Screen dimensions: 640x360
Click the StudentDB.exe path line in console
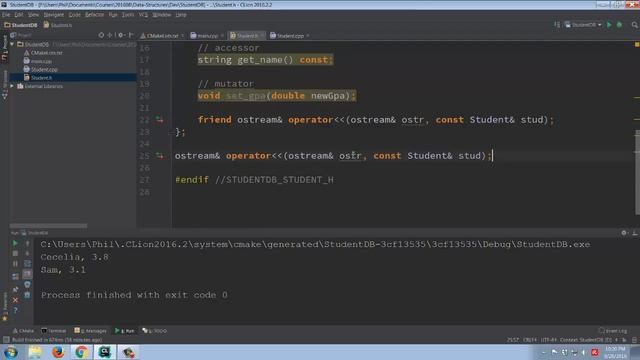tap(315, 244)
